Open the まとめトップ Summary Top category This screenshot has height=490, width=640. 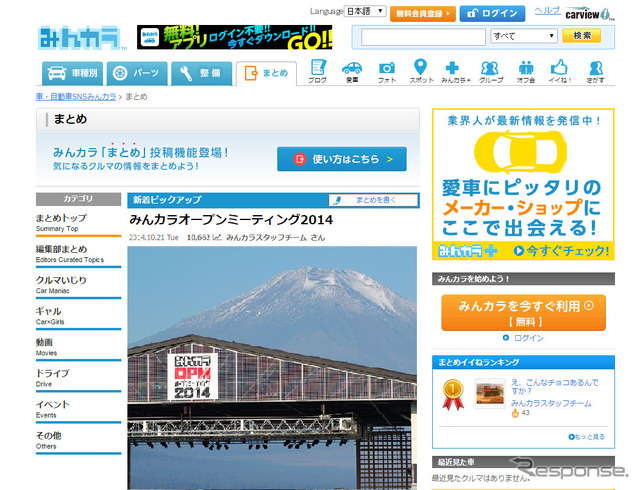[78, 223]
